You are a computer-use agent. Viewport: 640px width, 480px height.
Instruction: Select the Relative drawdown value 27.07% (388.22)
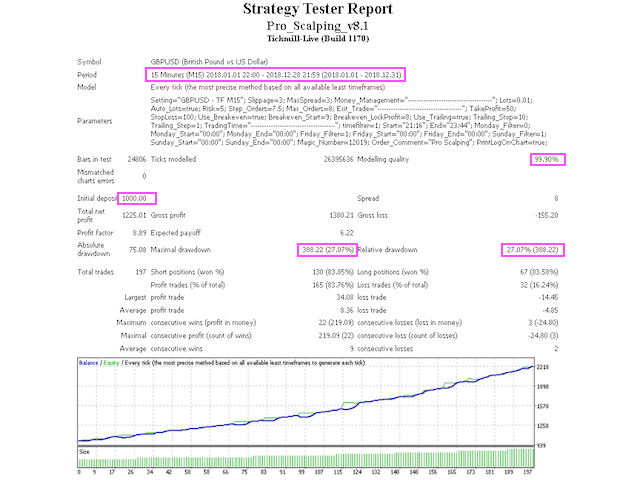(x=532, y=250)
